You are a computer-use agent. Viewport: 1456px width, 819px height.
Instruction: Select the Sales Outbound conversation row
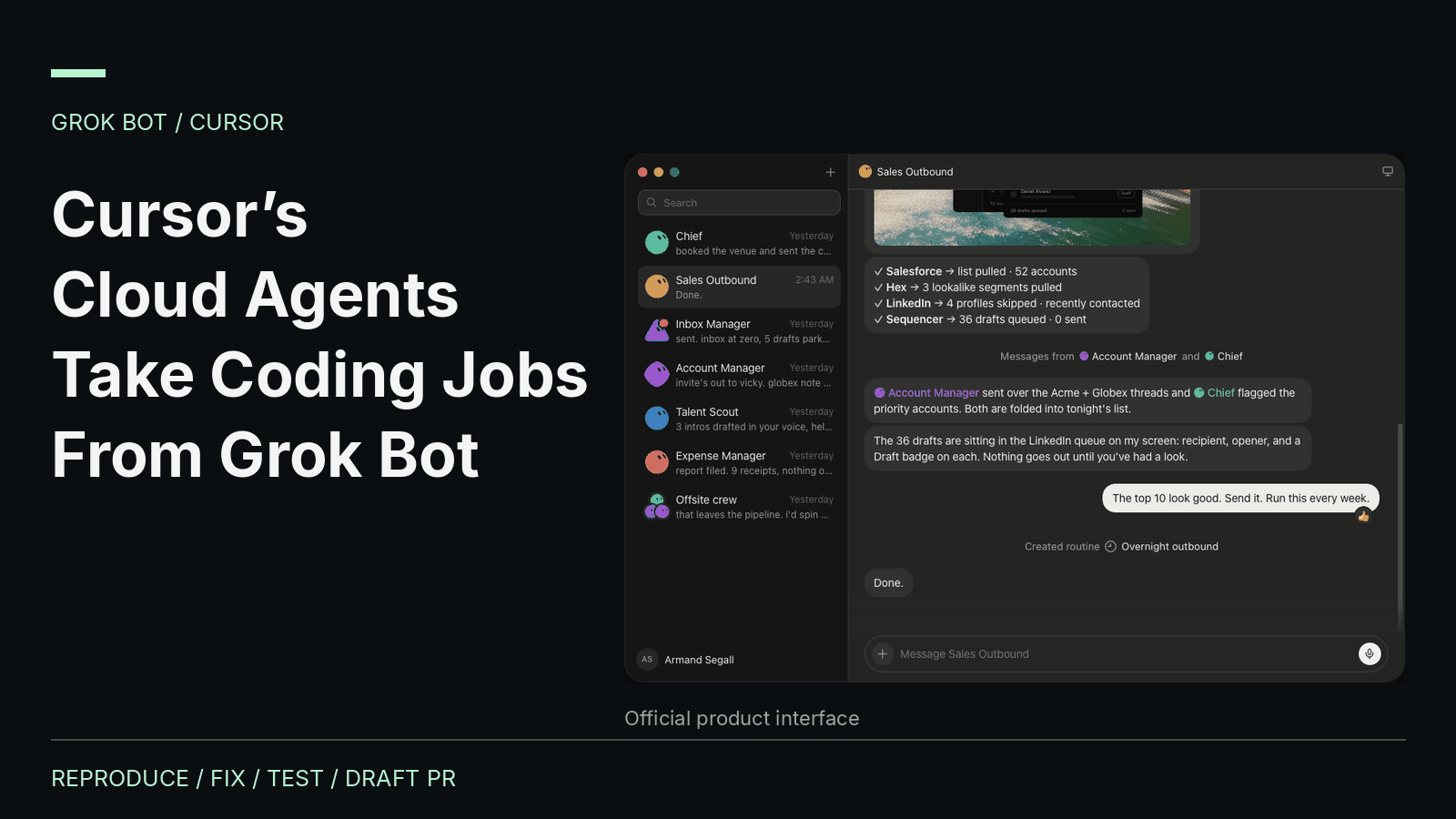(x=739, y=287)
